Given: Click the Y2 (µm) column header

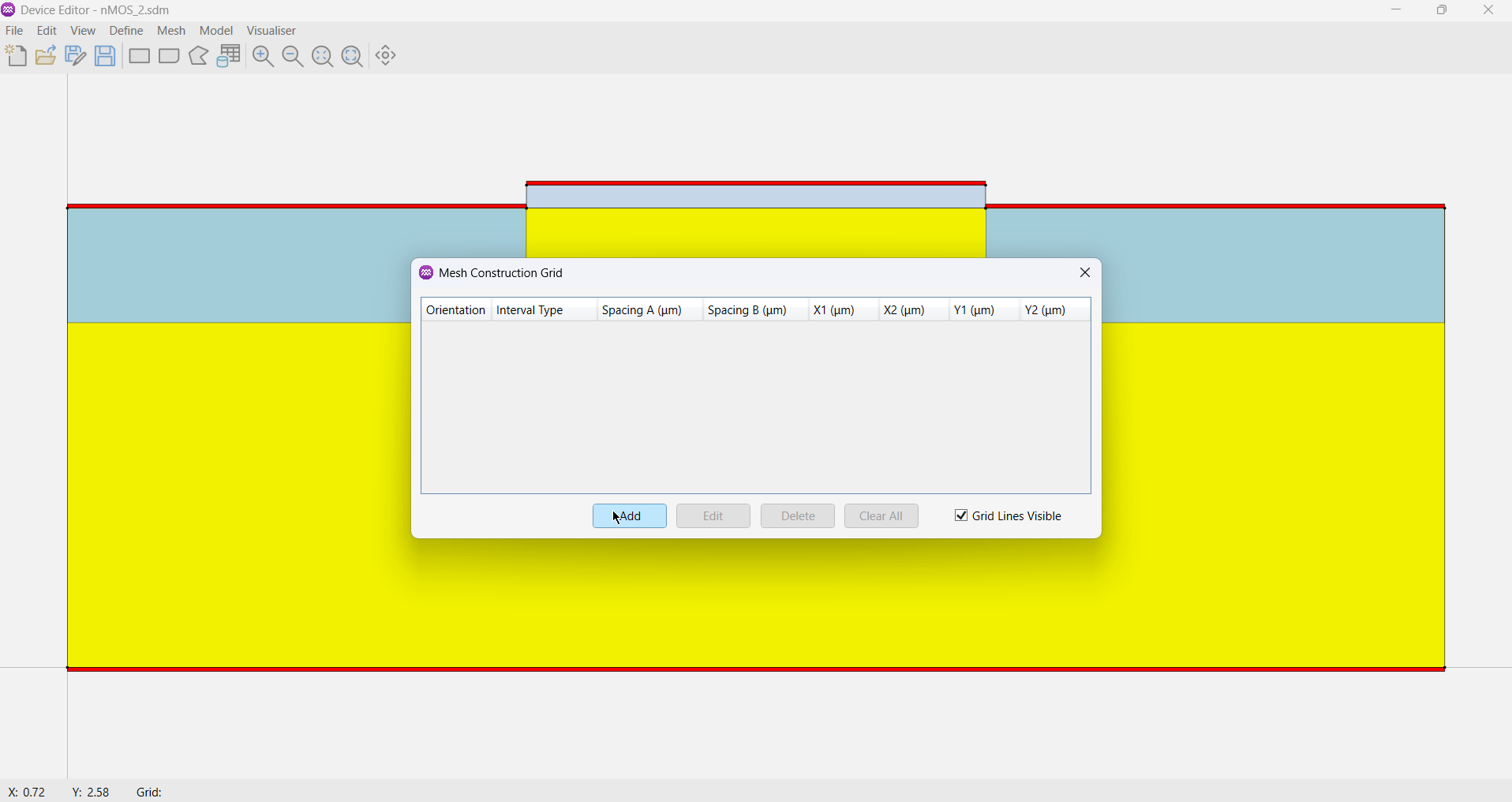Looking at the screenshot, I should pyautogui.click(x=1056, y=311).
